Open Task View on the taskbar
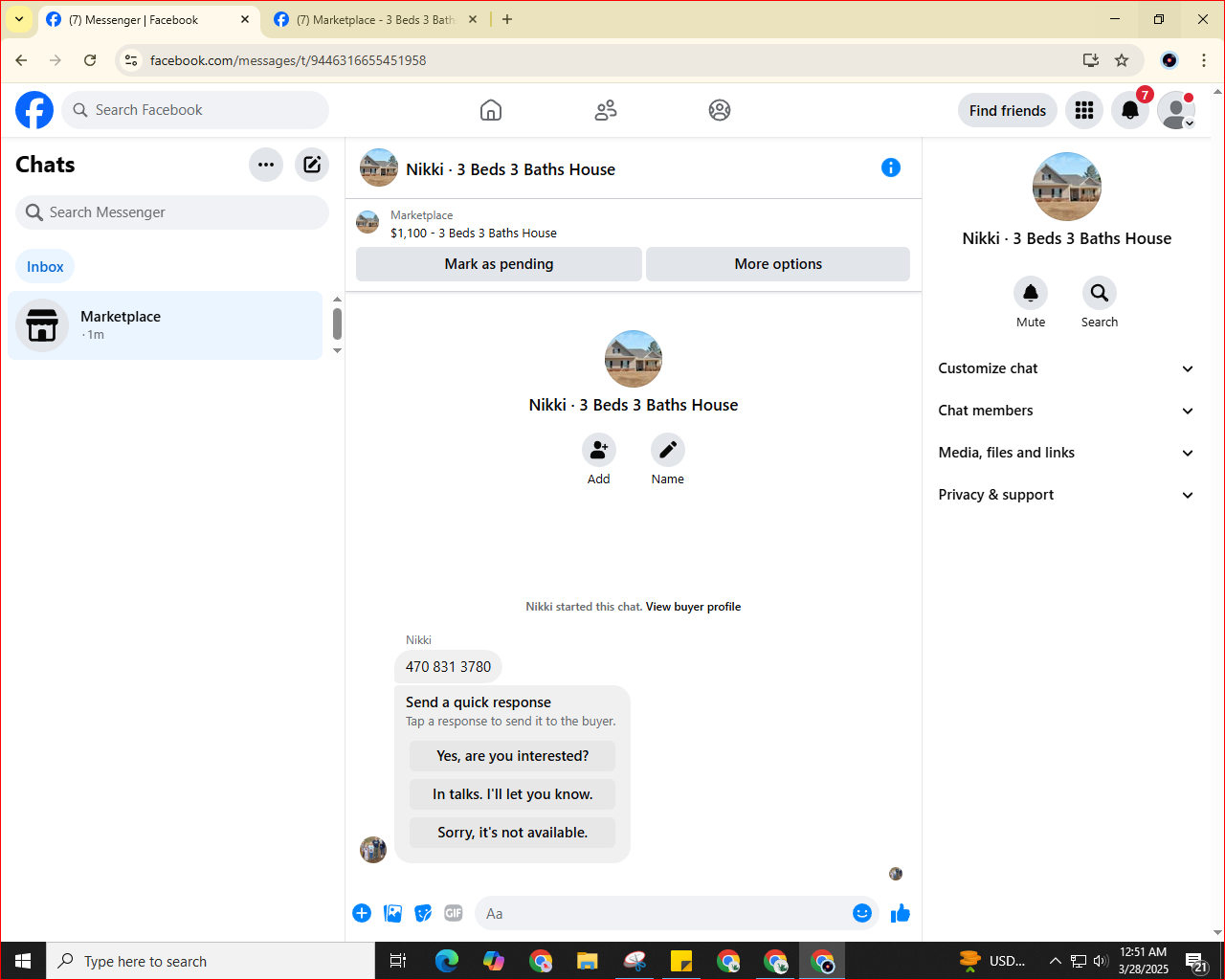 tap(398, 961)
